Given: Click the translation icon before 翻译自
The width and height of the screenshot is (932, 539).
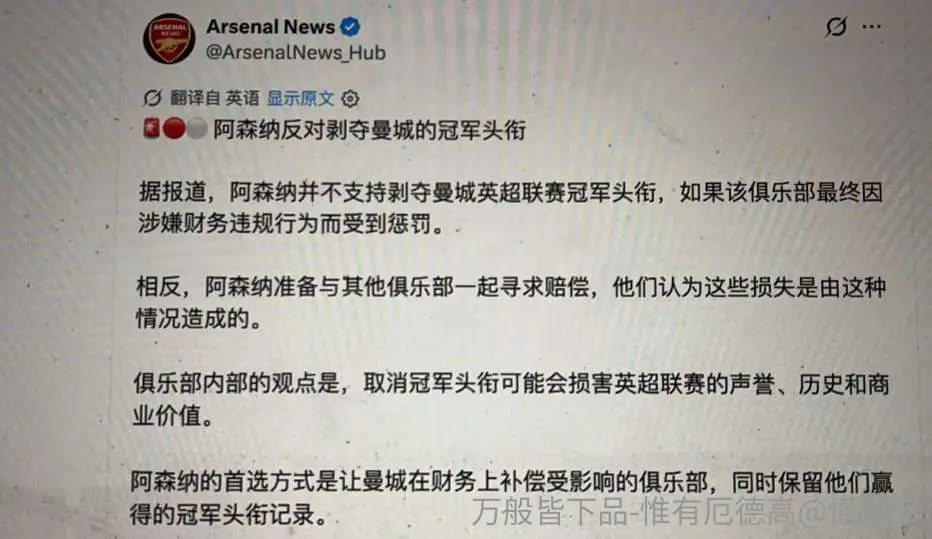Looking at the screenshot, I should 153,98.
